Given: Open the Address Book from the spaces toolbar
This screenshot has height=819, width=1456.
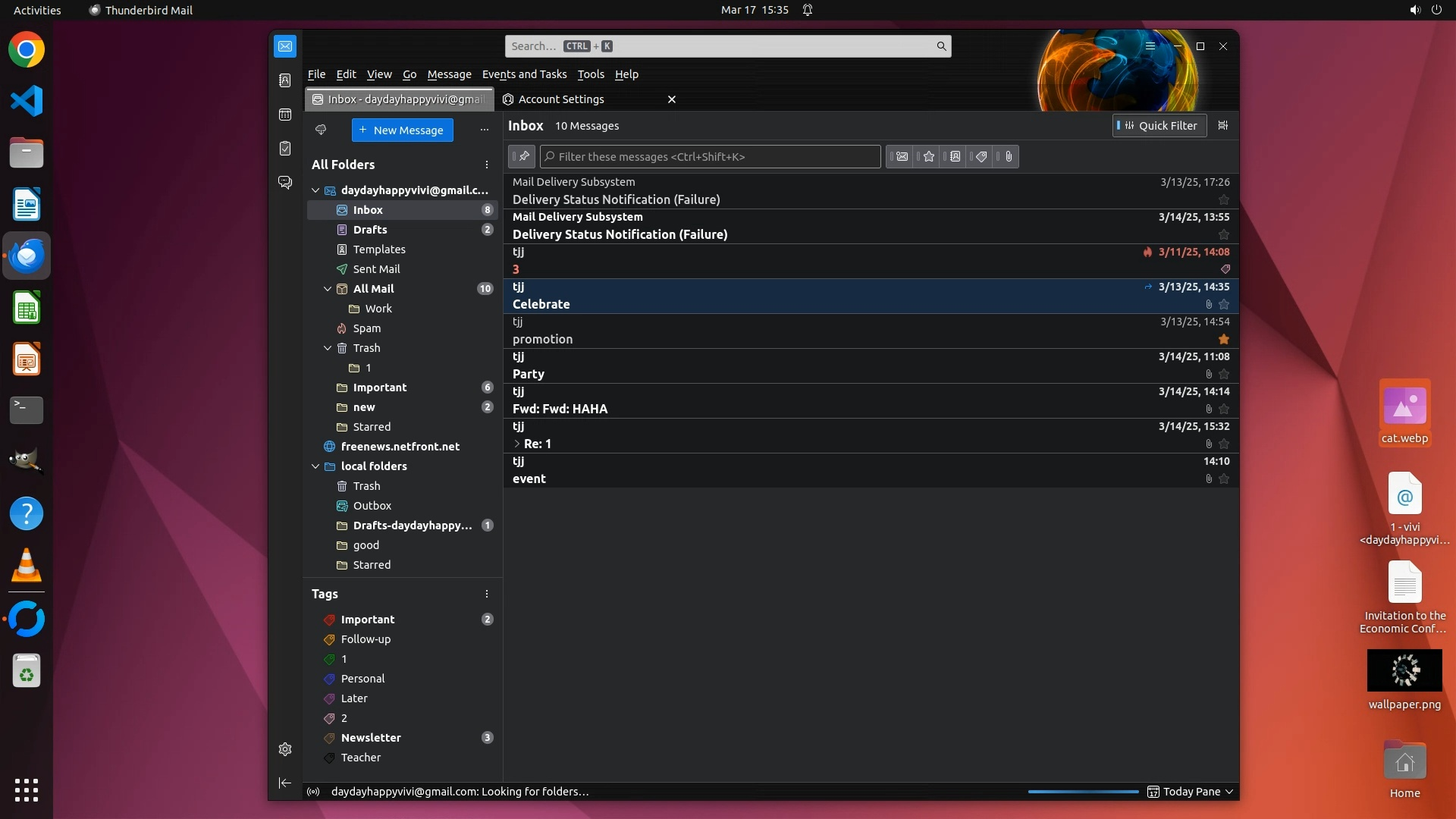Looking at the screenshot, I should 285,80.
